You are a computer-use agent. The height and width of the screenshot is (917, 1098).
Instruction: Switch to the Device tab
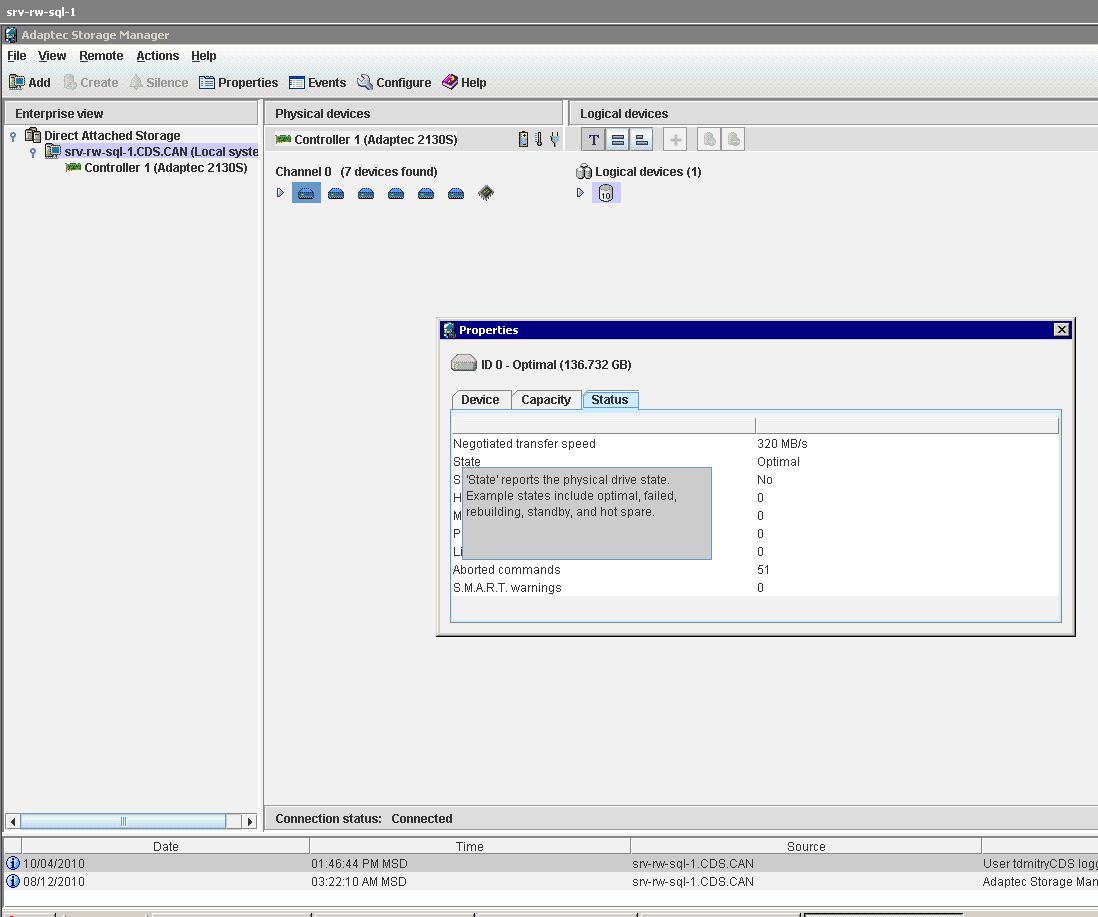480,400
